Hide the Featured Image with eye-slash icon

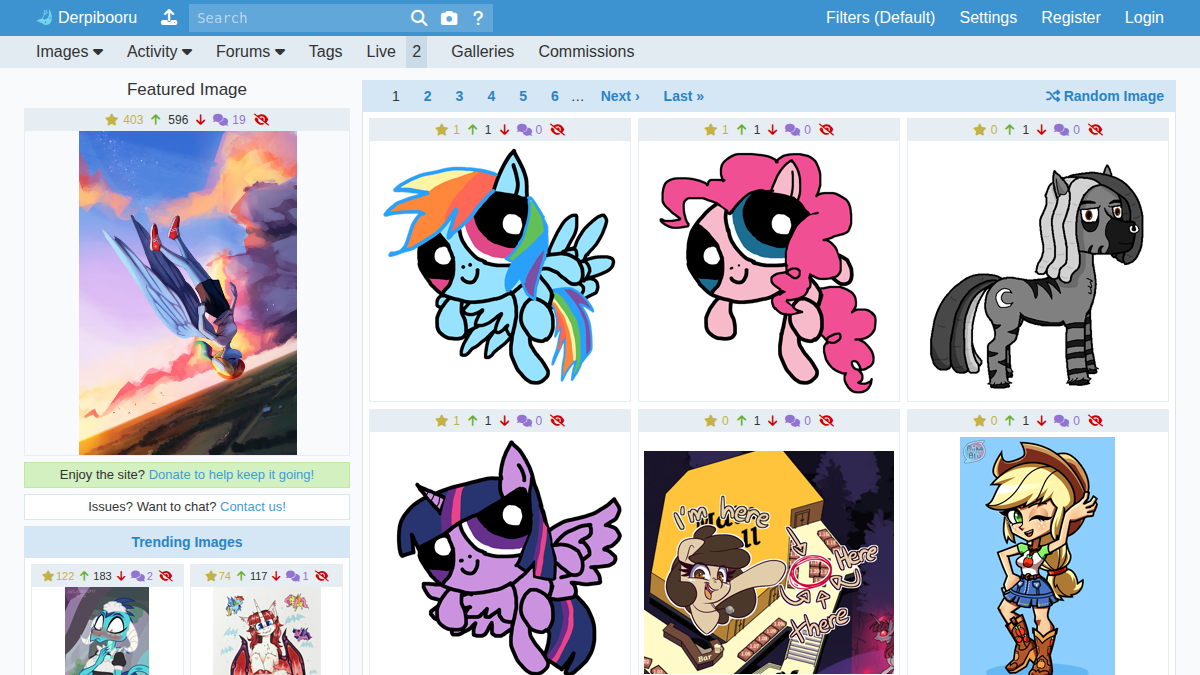(262, 120)
